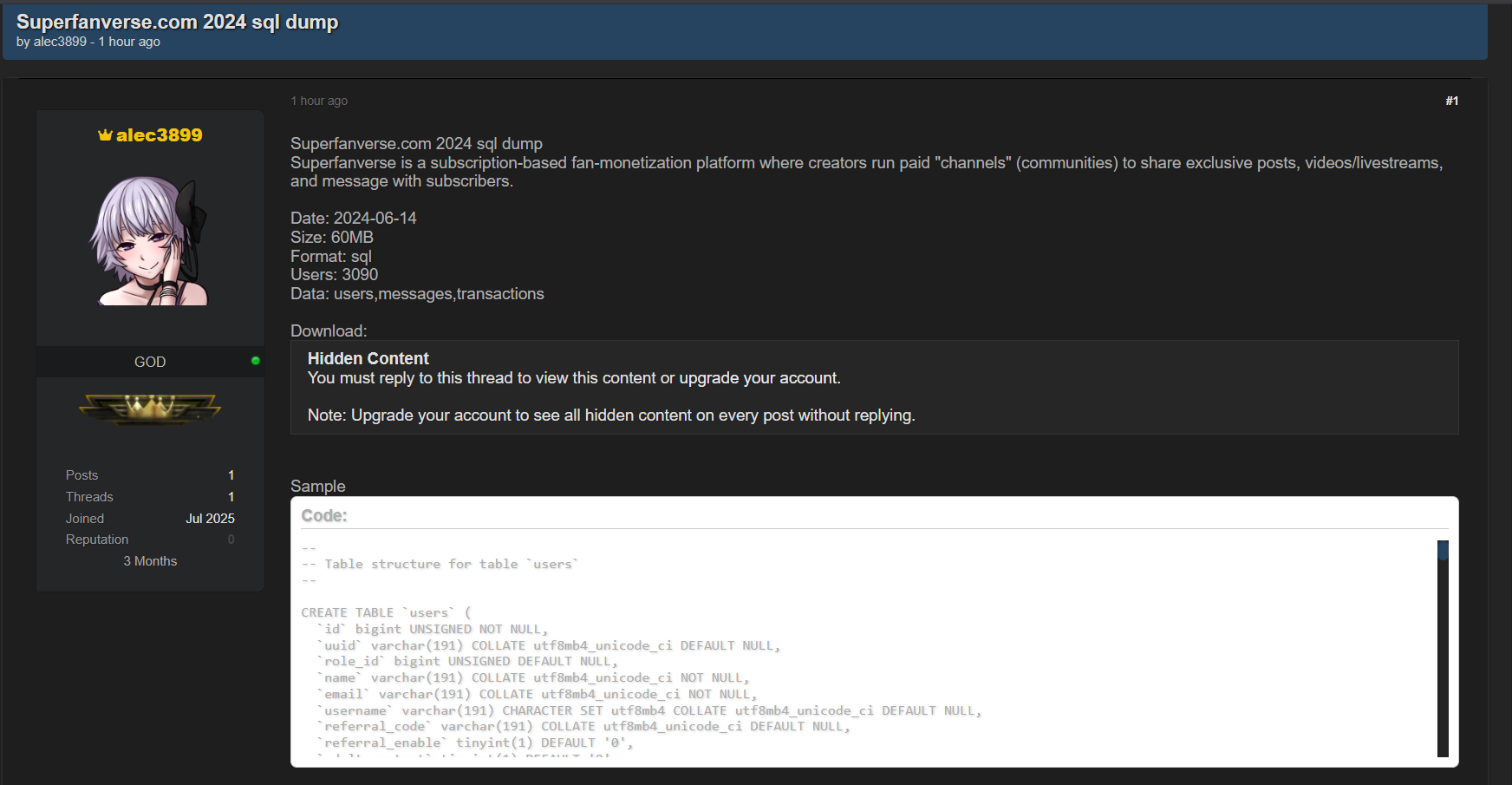Click inside the Hidden Content box
The height and width of the screenshot is (785, 1512).
click(x=874, y=387)
